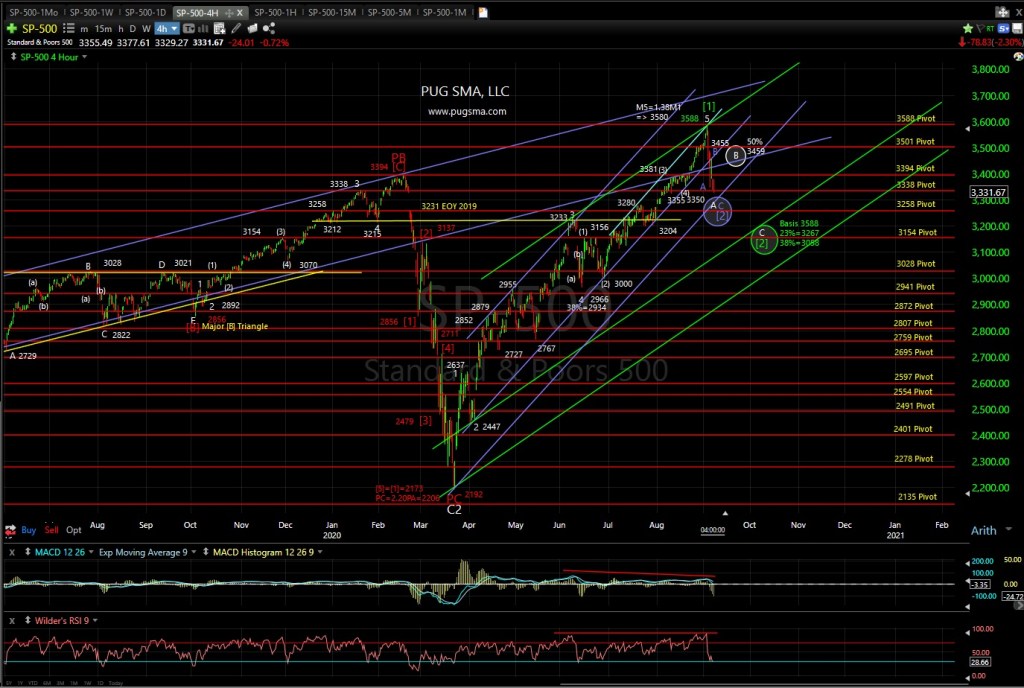The width and height of the screenshot is (1024, 688).
Task: Select the m minute timeframe
Action: point(84,29)
